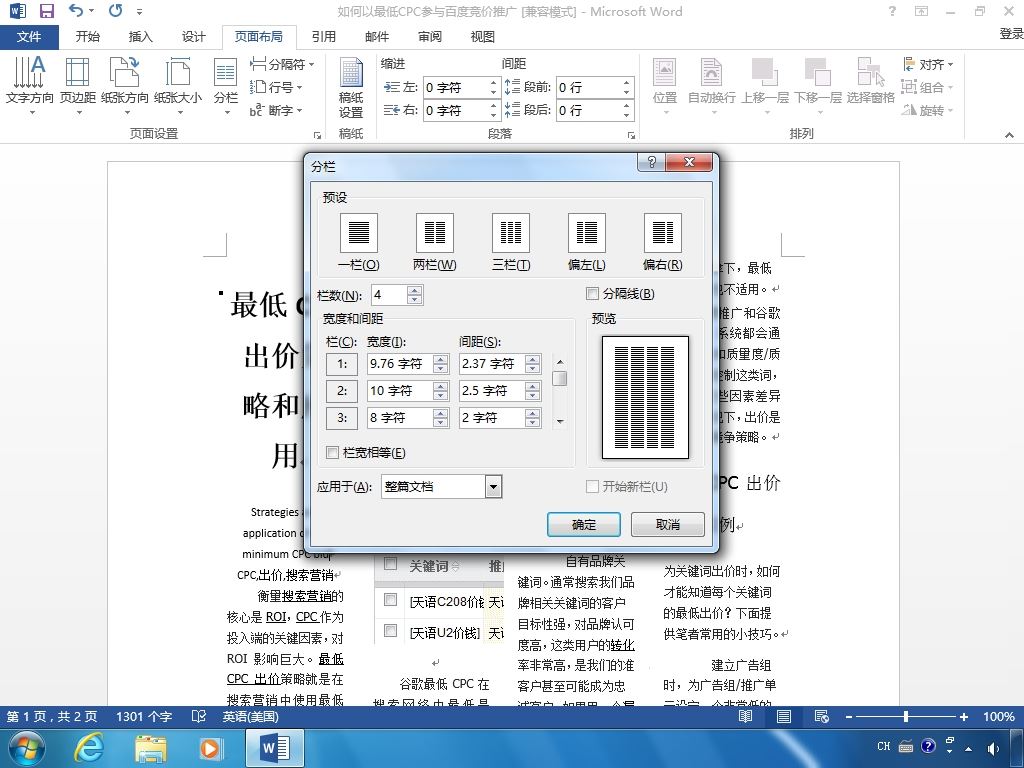1024x768 pixels.
Task: Expand the Breaks dropdown
Action: (x=282, y=64)
